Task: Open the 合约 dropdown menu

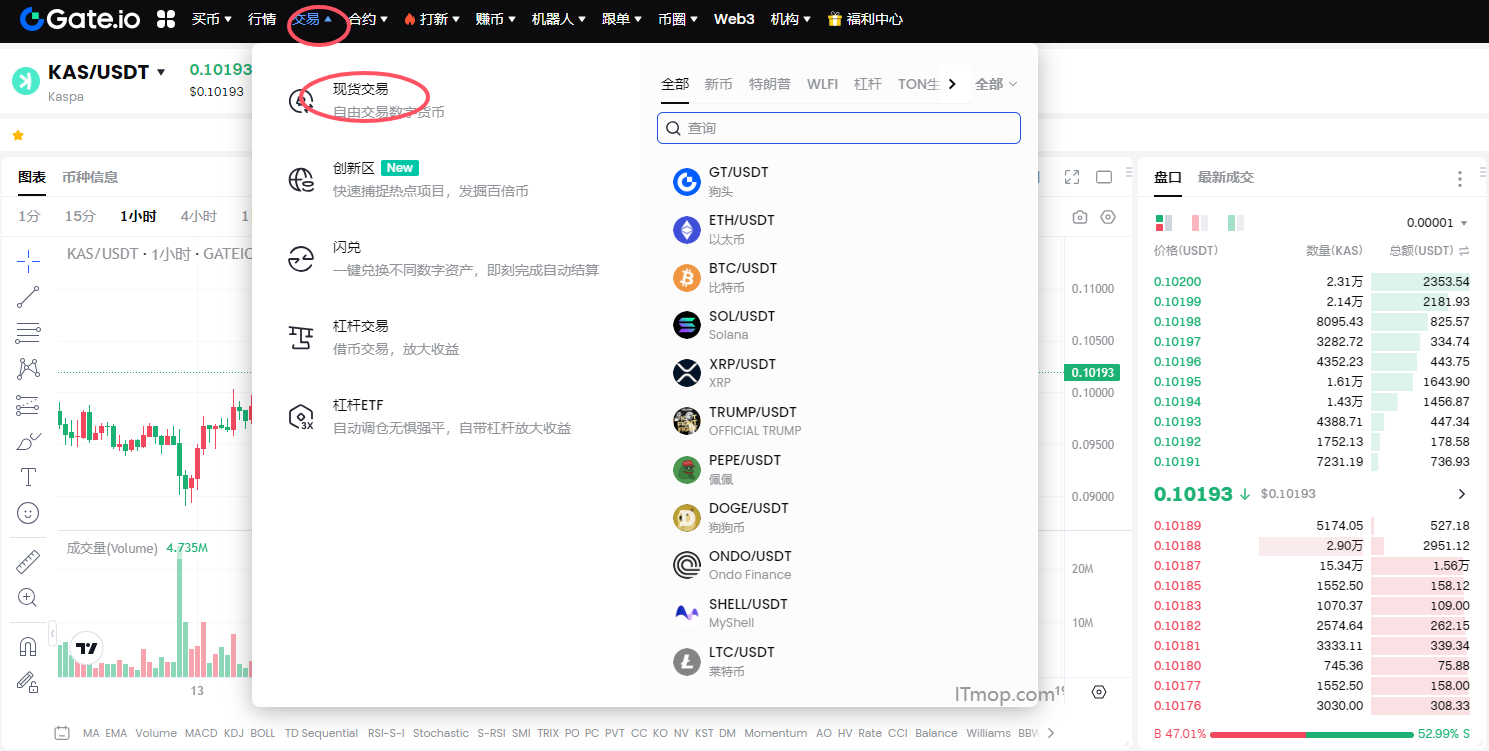Action: tap(369, 19)
